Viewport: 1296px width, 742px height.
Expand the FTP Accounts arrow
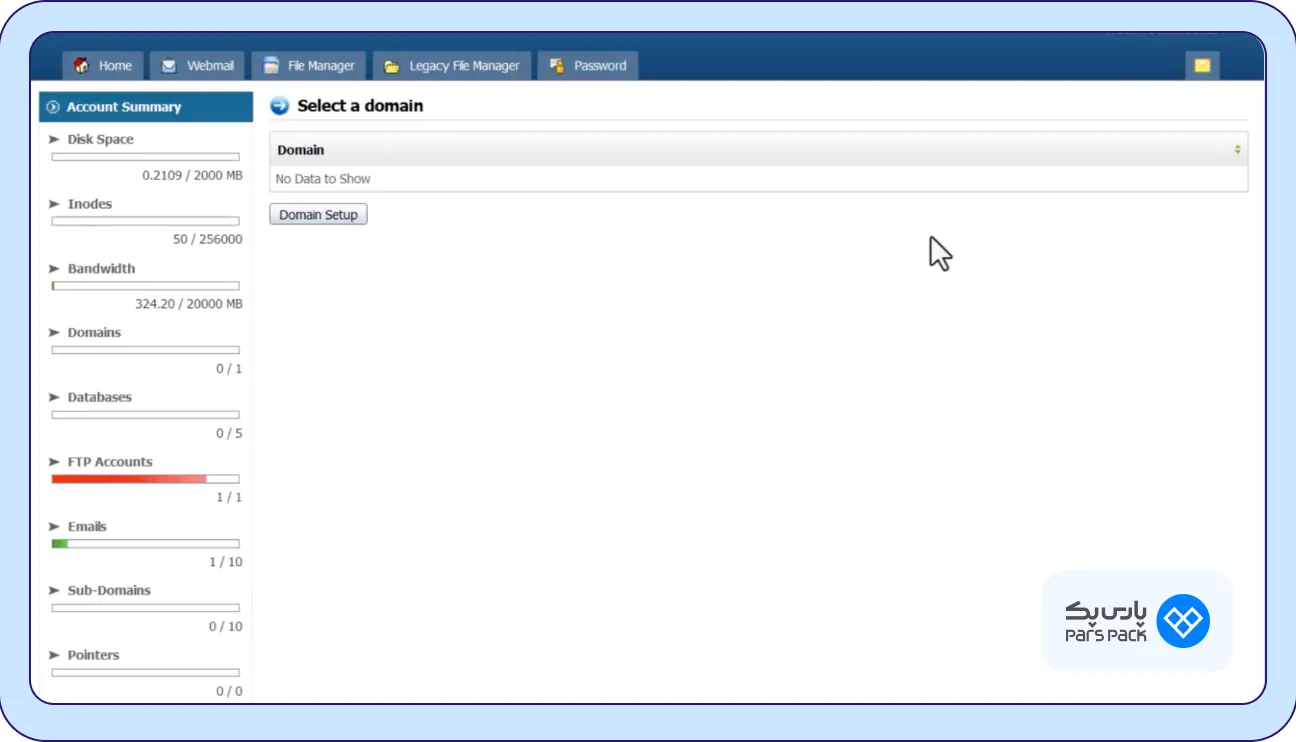pyautogui.click(x=54, y=462)
